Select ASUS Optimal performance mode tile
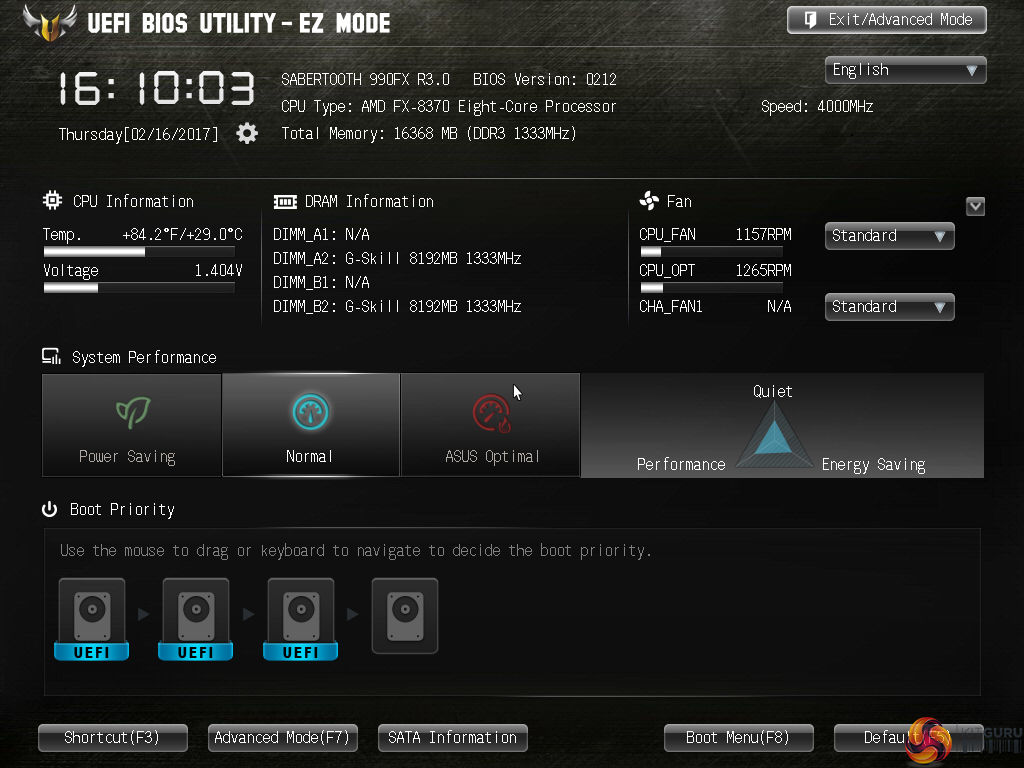 coord(490,425)
